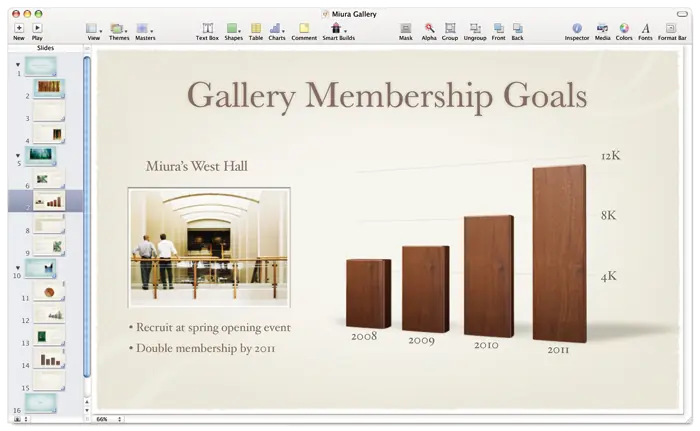
Task: Click the navigator scroll up arrow
Action: pos(87,402)
